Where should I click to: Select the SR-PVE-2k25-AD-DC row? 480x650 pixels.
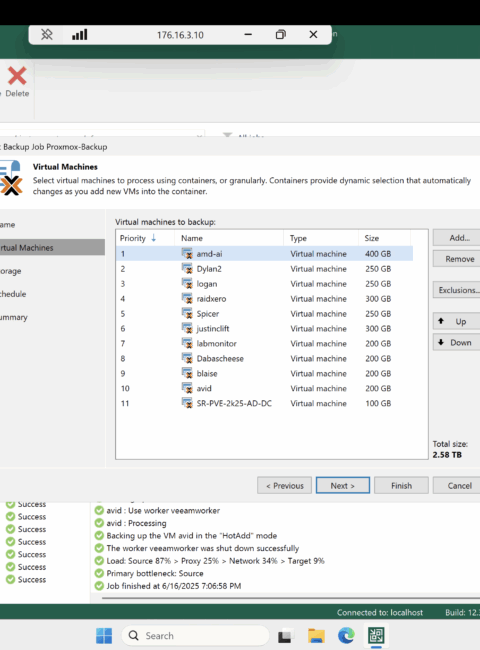[264, 403]
